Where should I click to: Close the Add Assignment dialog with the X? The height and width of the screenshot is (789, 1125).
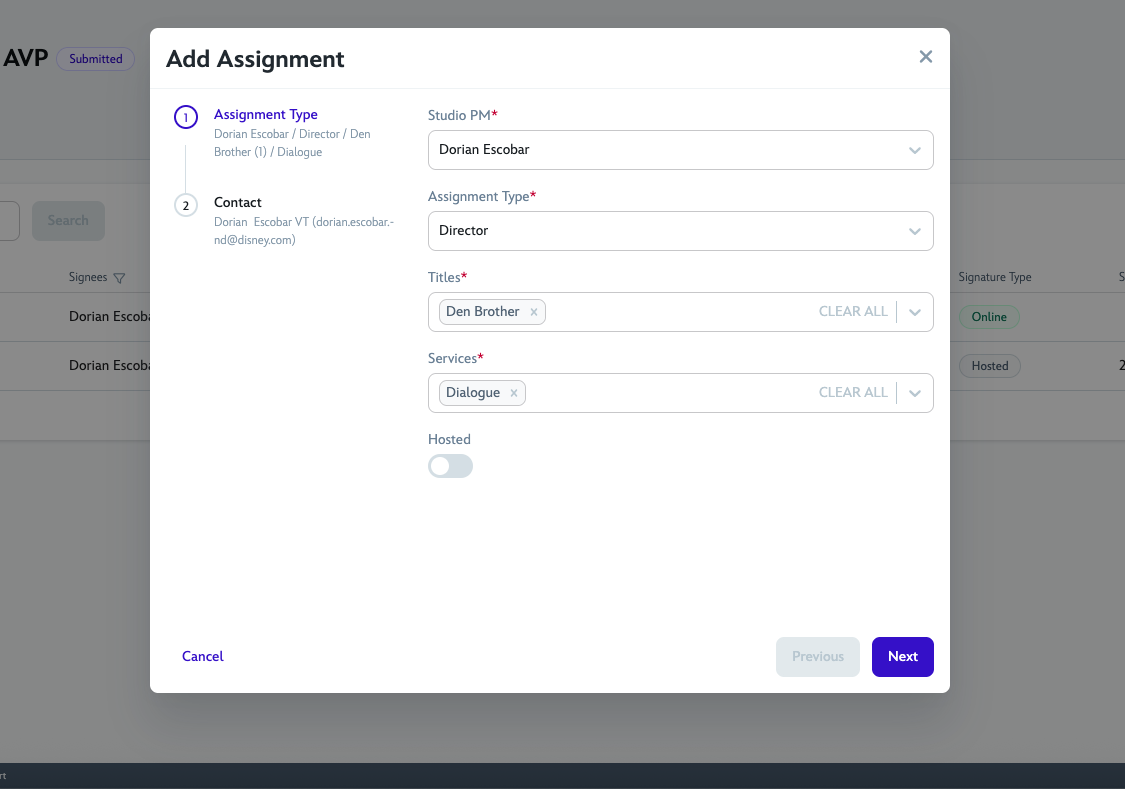point(925,57)
